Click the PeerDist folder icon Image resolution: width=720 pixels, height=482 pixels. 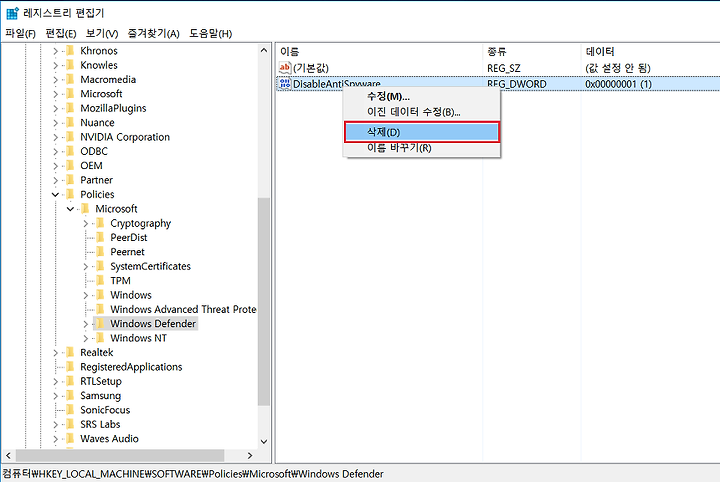point(100,237)
